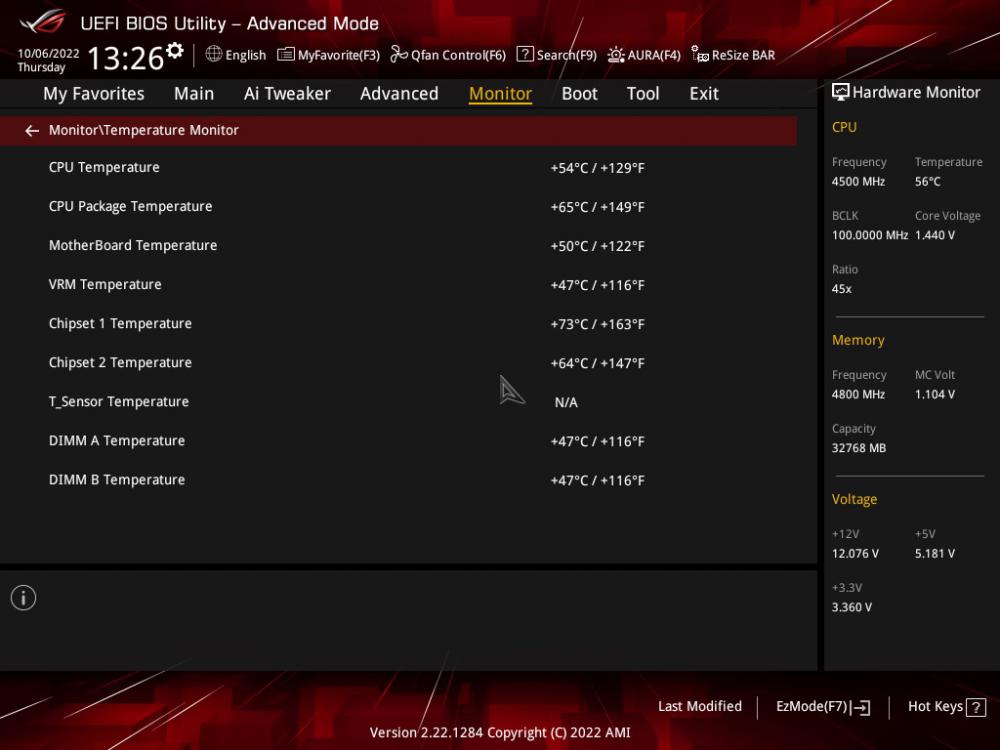The width and height of the screenshot is (1000, 750).
Task: Select MotherBoard Temperature row
Action: (398, 246)
